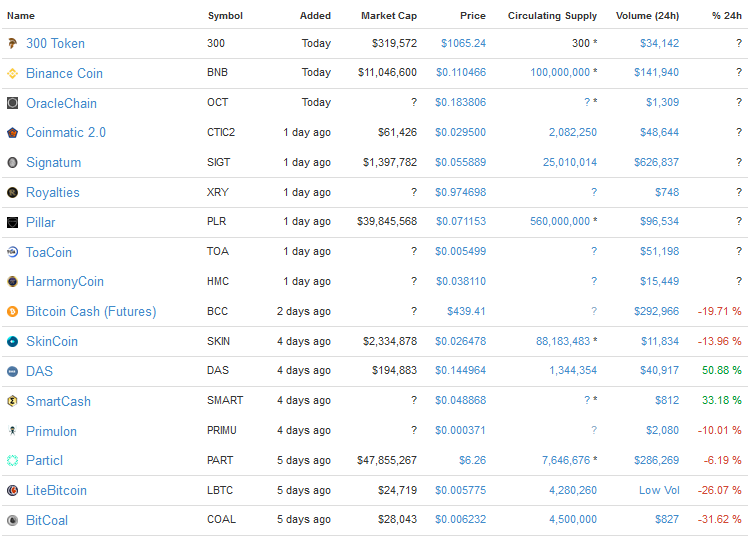Image resolution: width=752 pixels, height=537 pixels.
Task: Click the 300 Token coin icon
Action: coord(12,44)
